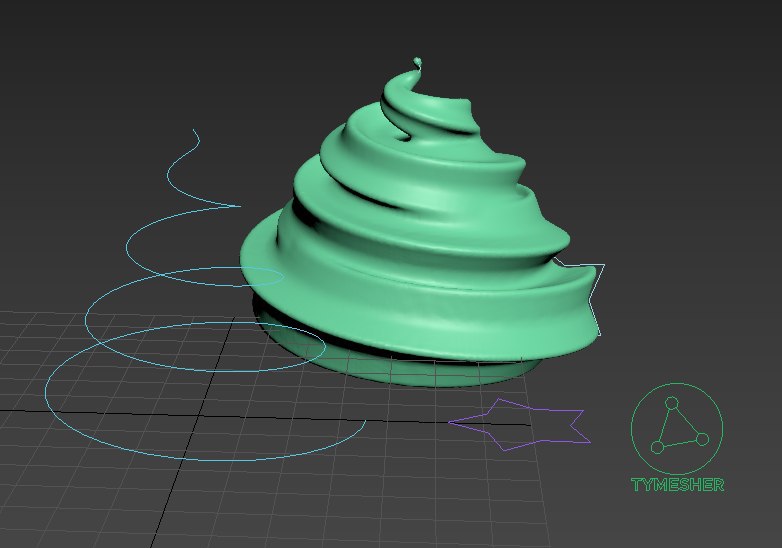The width and height of the screenshot is (782, 548).
Task: Select the tyMesher helper icon
Action: tap(677, 428)
